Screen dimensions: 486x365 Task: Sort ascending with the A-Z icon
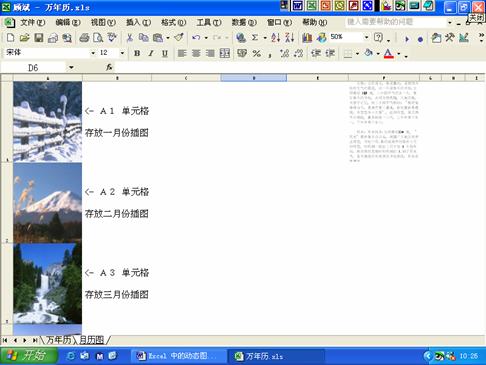click(x=275, y=38)
